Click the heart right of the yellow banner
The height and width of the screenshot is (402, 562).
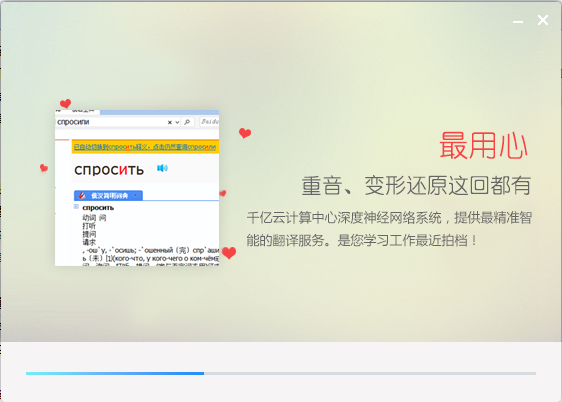pos(245,133)
